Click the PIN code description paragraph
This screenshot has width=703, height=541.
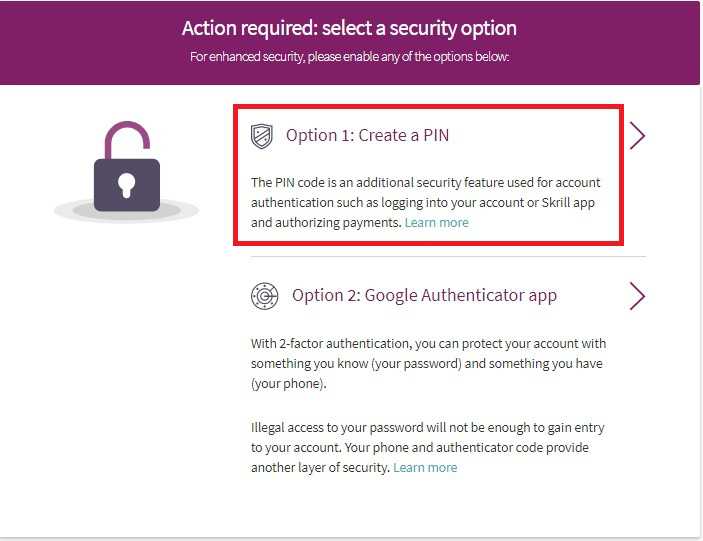click(x=425, y=202)
